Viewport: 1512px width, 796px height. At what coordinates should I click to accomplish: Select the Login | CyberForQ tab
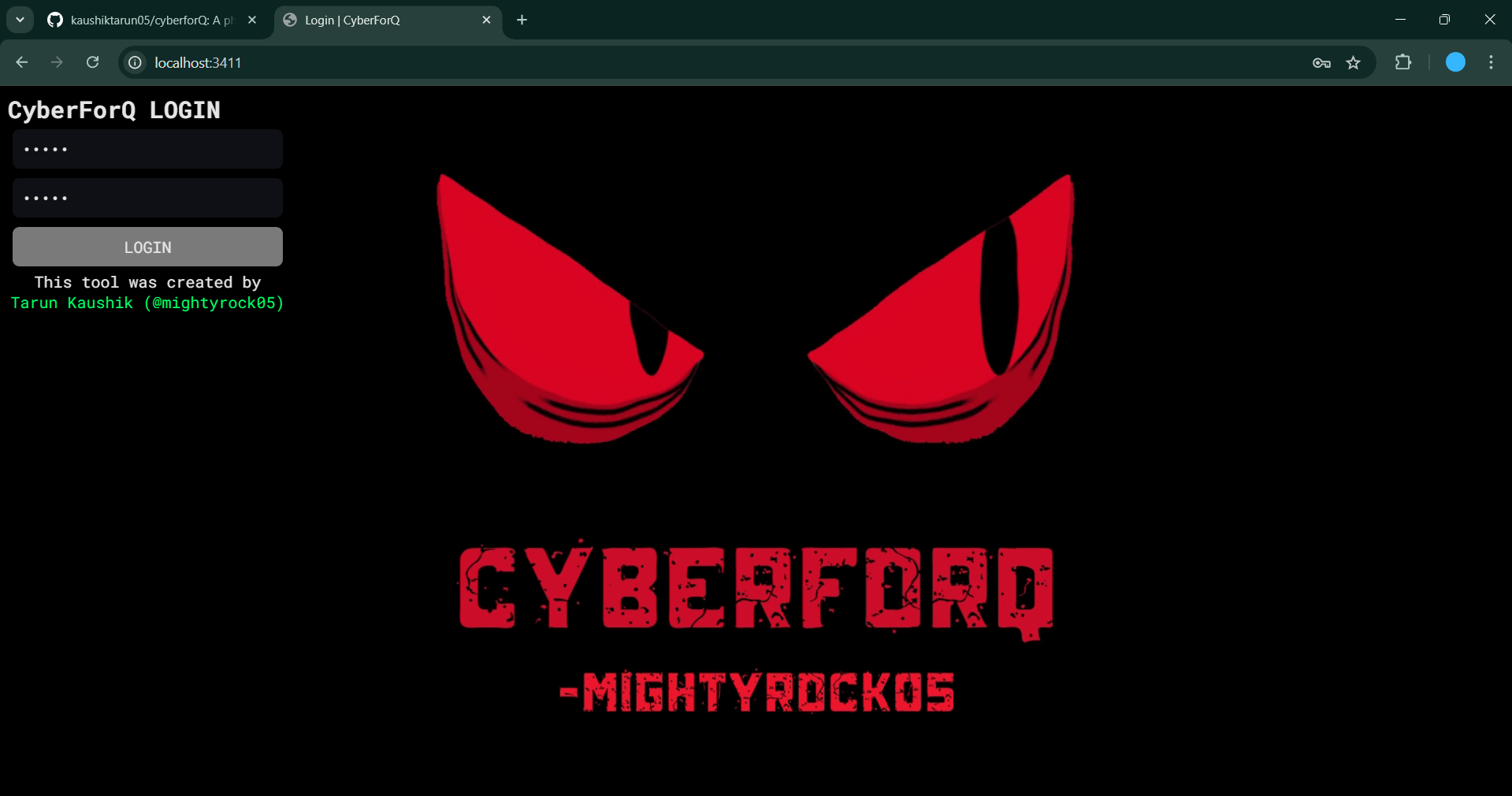tap(388, 20)
